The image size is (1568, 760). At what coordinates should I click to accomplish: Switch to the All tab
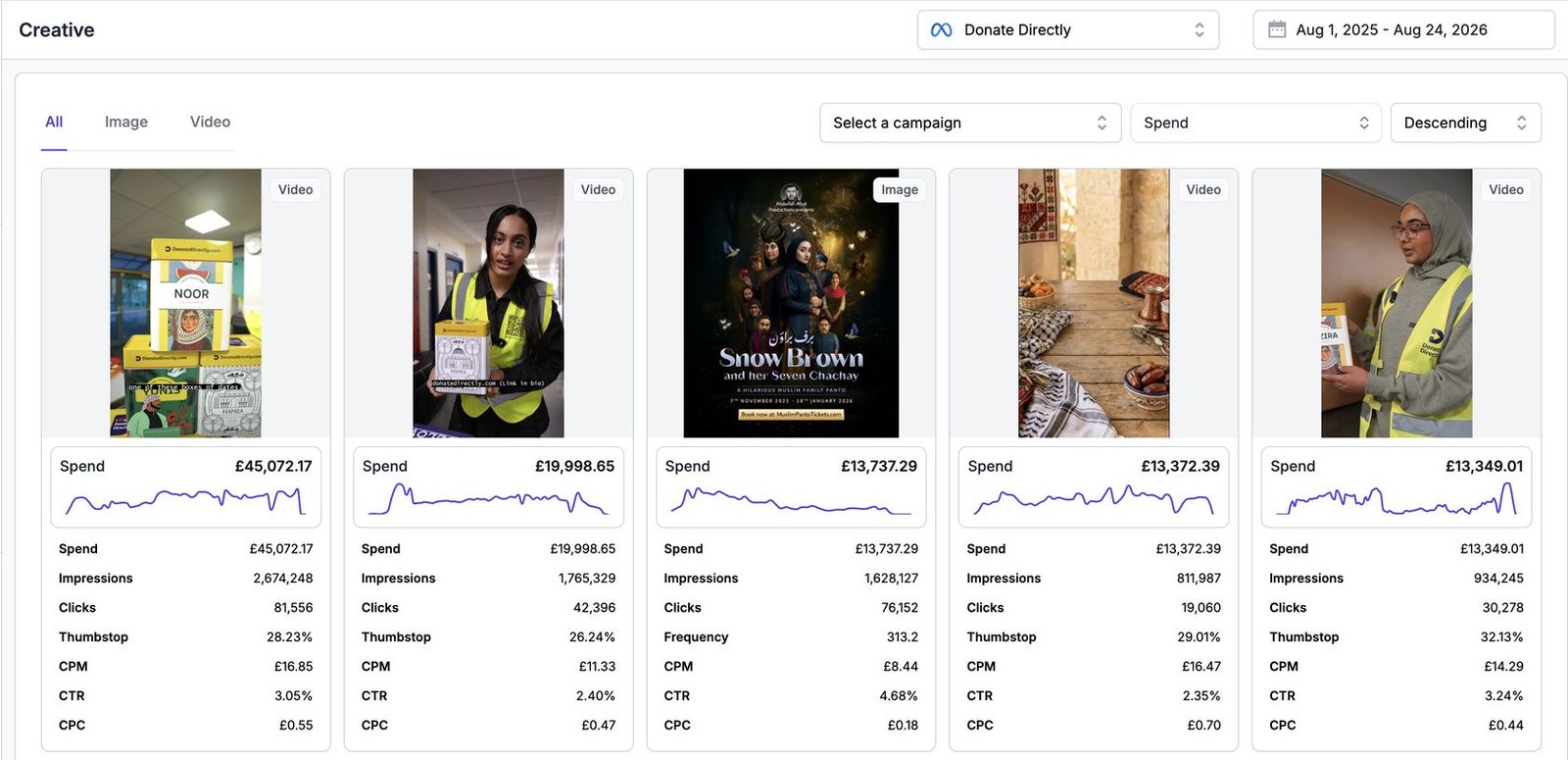click(54, 122)
